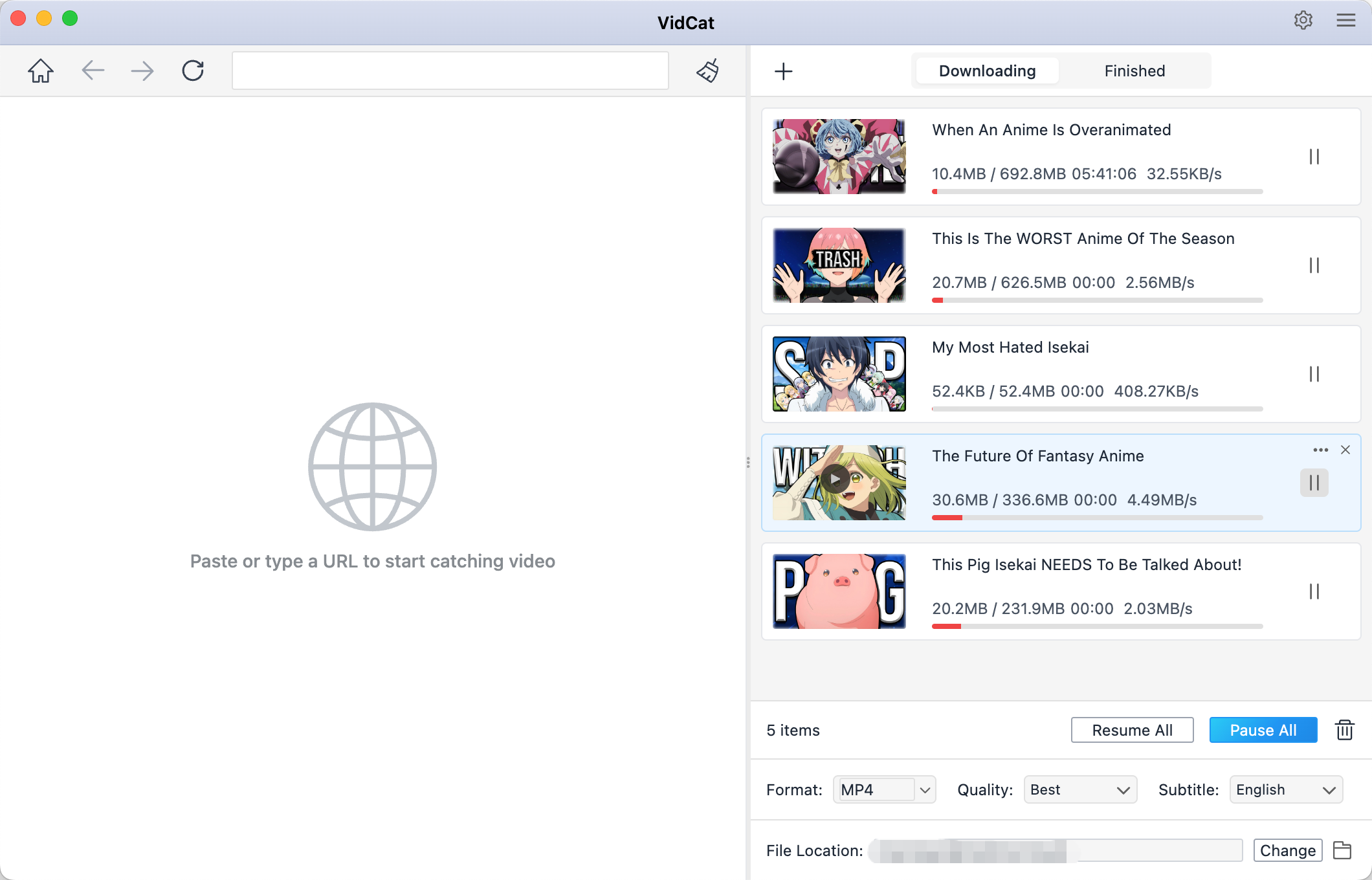Select title 'This Is The WORST Anime Of The Season'
The image size is (1372, 880).
click(1083, 239)
